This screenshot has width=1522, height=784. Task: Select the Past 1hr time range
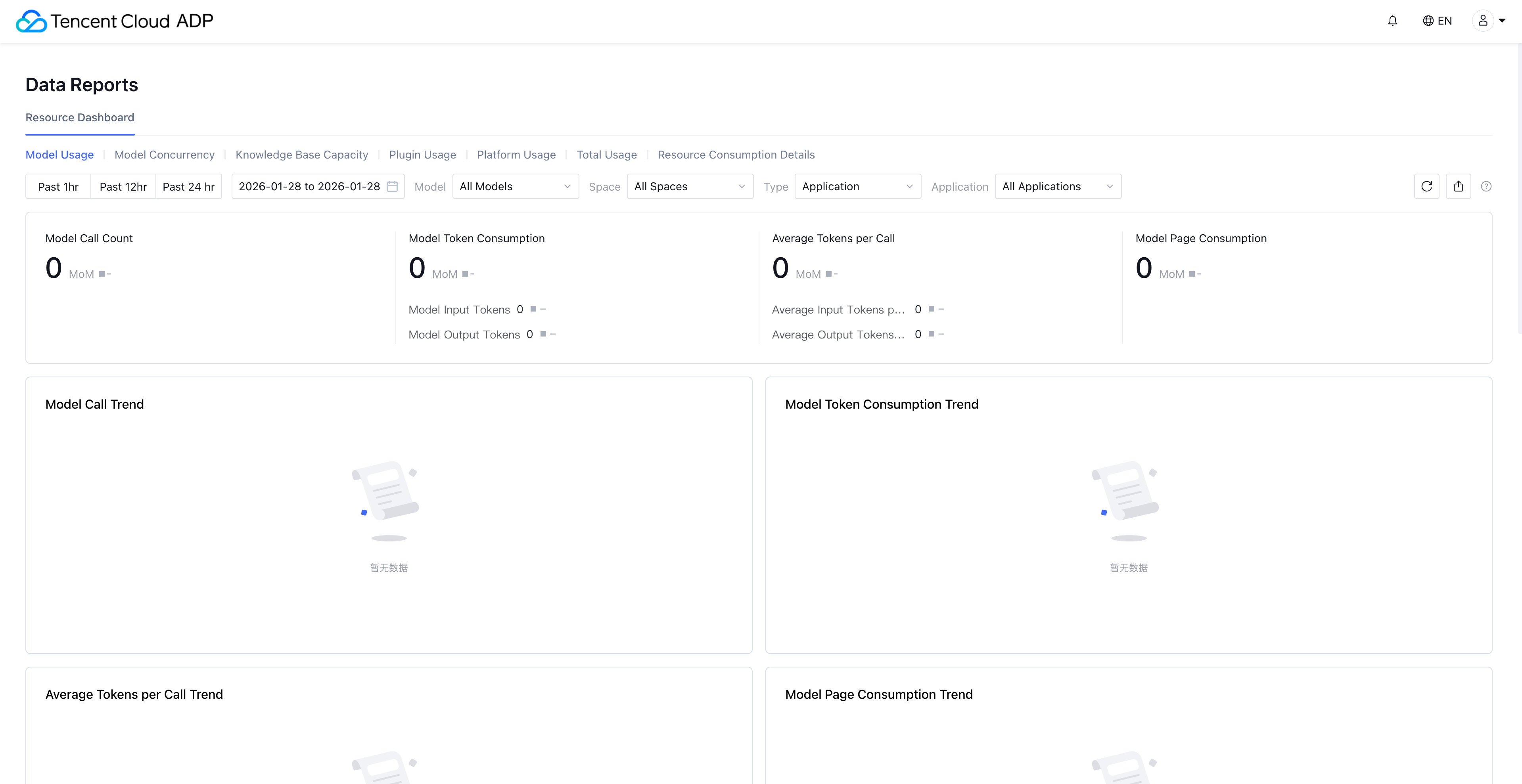tap(58, 187)
